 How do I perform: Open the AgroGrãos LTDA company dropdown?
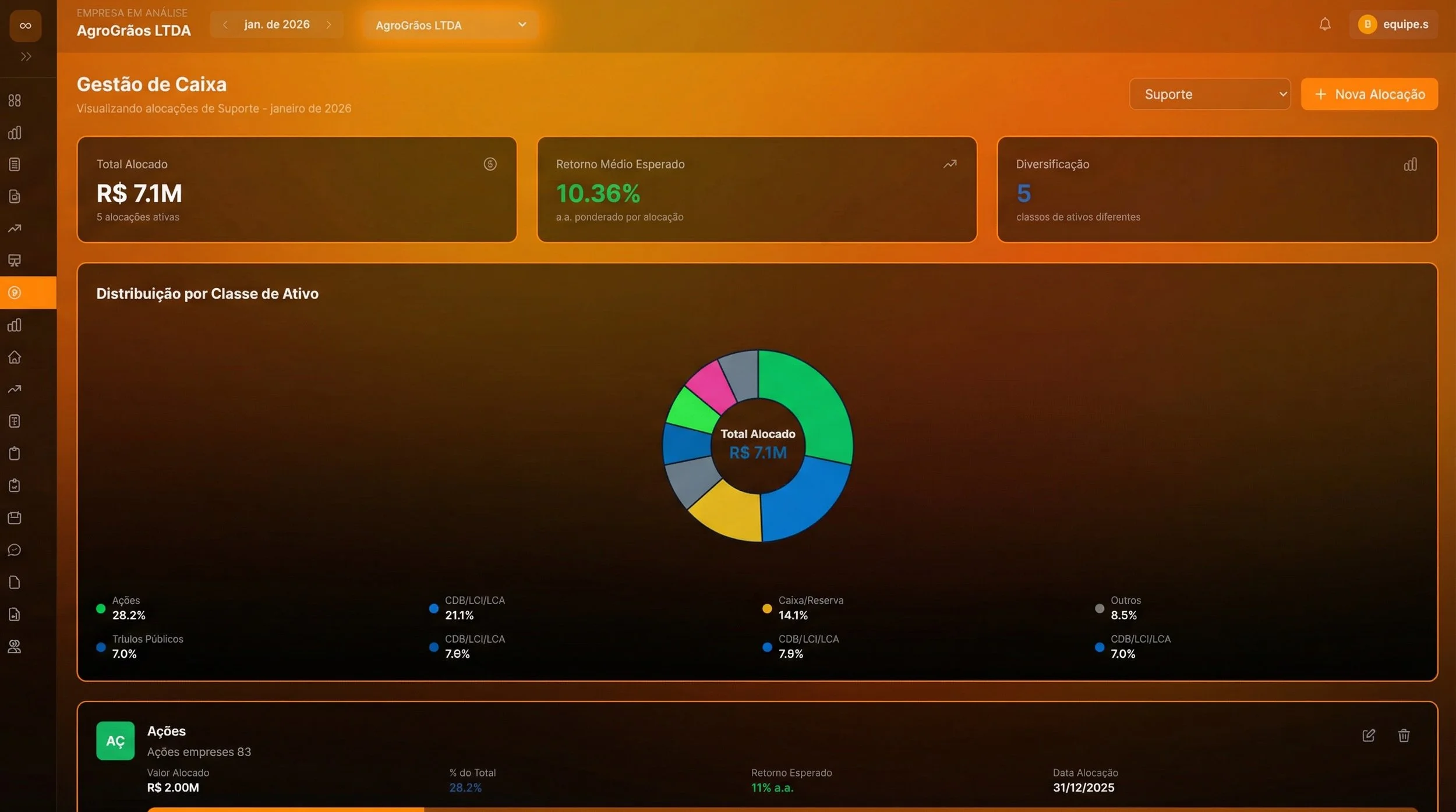pos(450,25)
